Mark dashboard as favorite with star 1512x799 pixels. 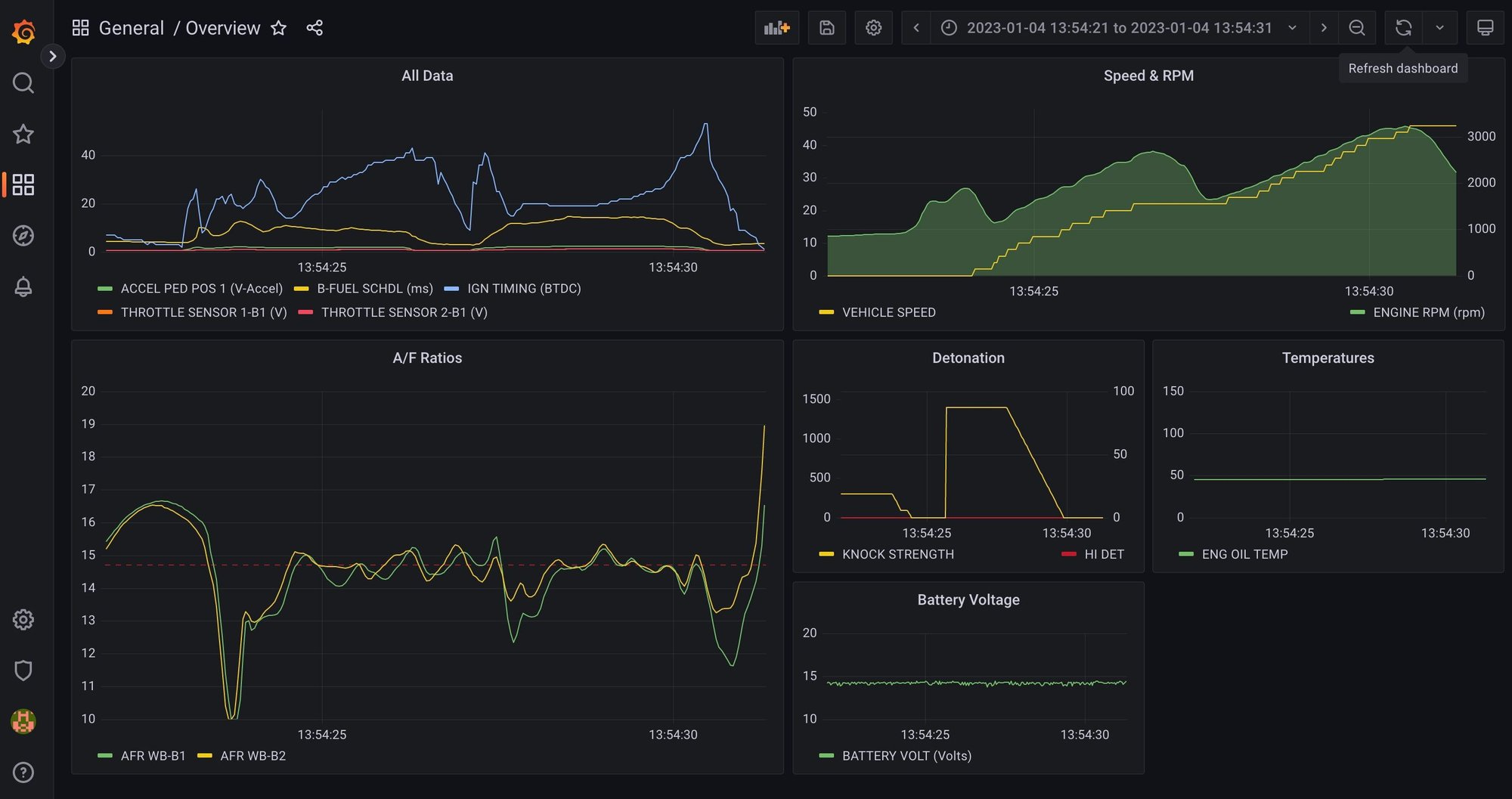point(279,28)
